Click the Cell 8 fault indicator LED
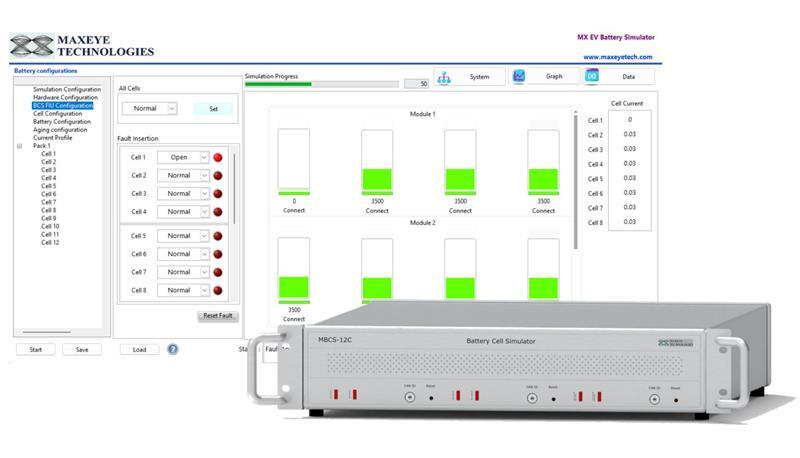 (x=218, y=290)
